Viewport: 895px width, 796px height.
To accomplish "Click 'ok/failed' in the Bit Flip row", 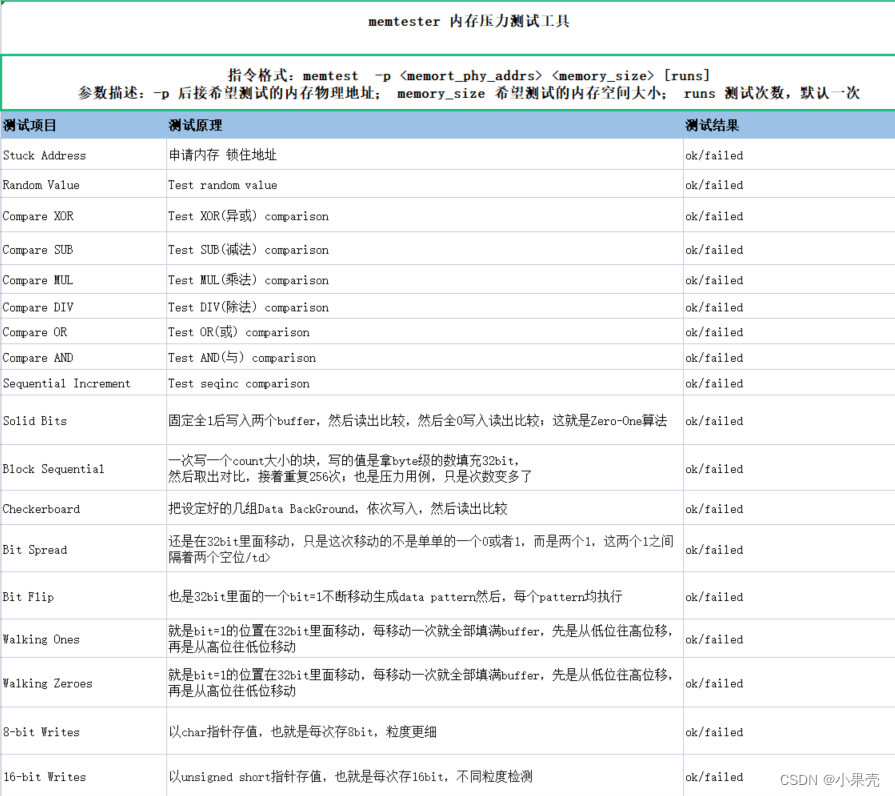I will coord(714,597).
